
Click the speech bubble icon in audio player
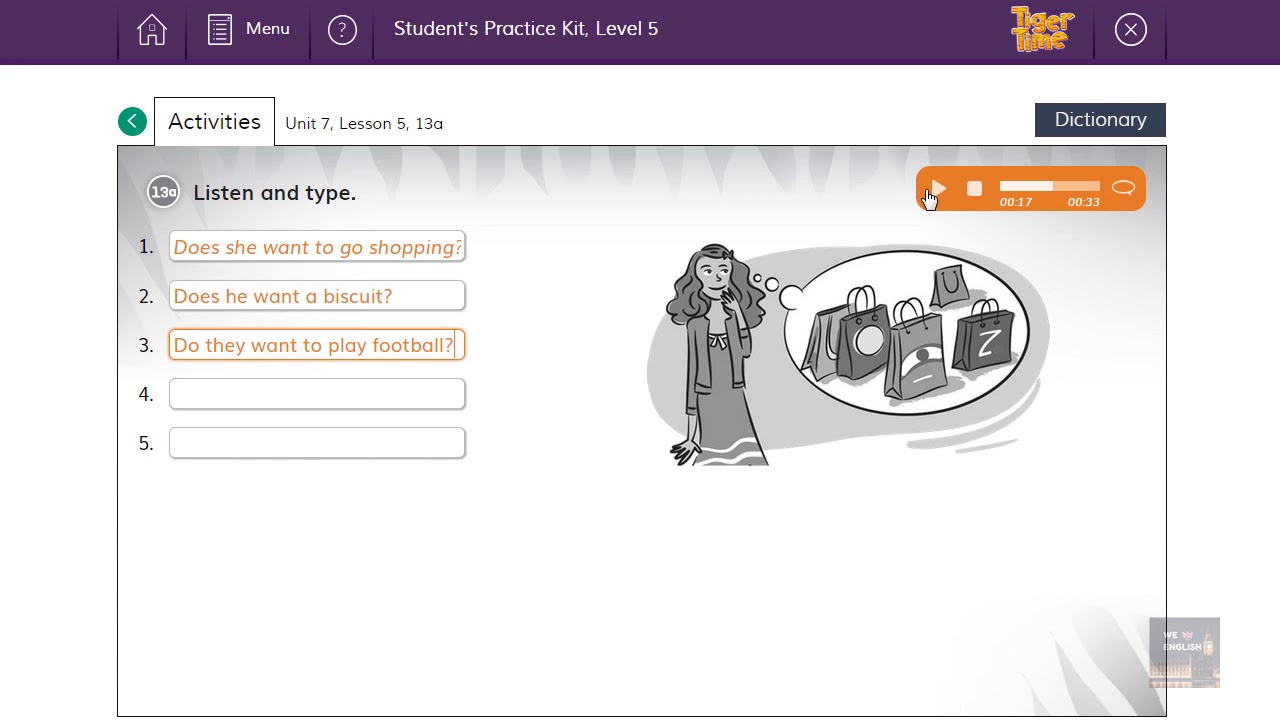1123,188
